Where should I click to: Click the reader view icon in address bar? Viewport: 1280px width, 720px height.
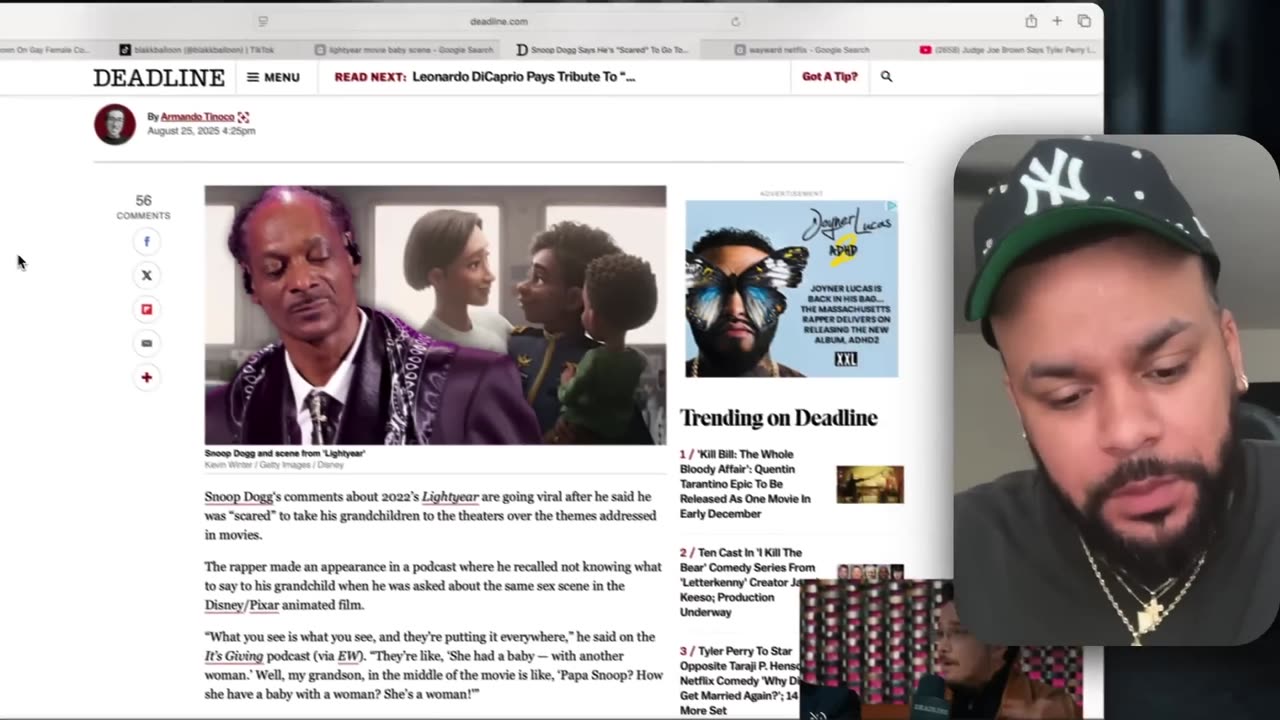click(263, 21)
